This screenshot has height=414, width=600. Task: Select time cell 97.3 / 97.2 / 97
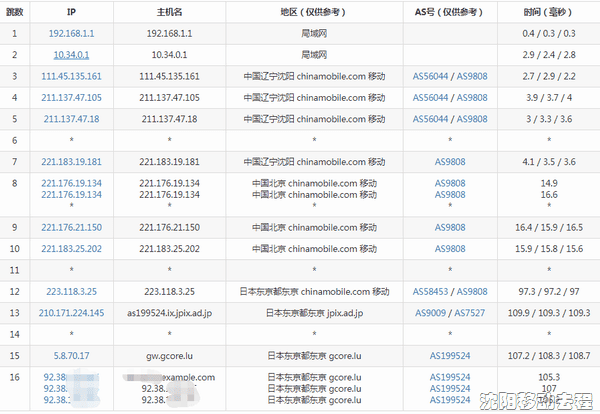click(548, 292)
